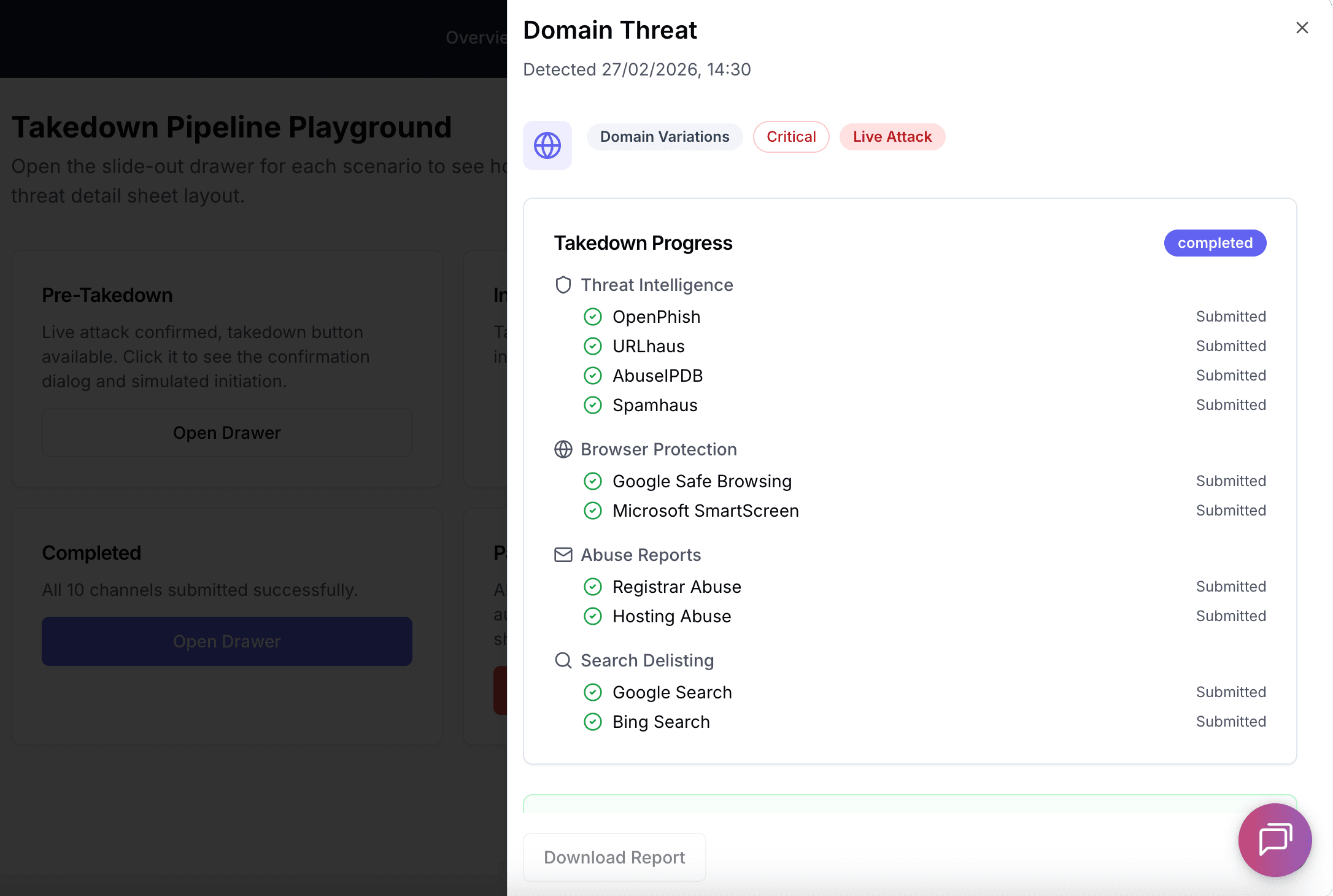Click the Download Report button
Screen dimensions: 1333x896
[614, 857]
